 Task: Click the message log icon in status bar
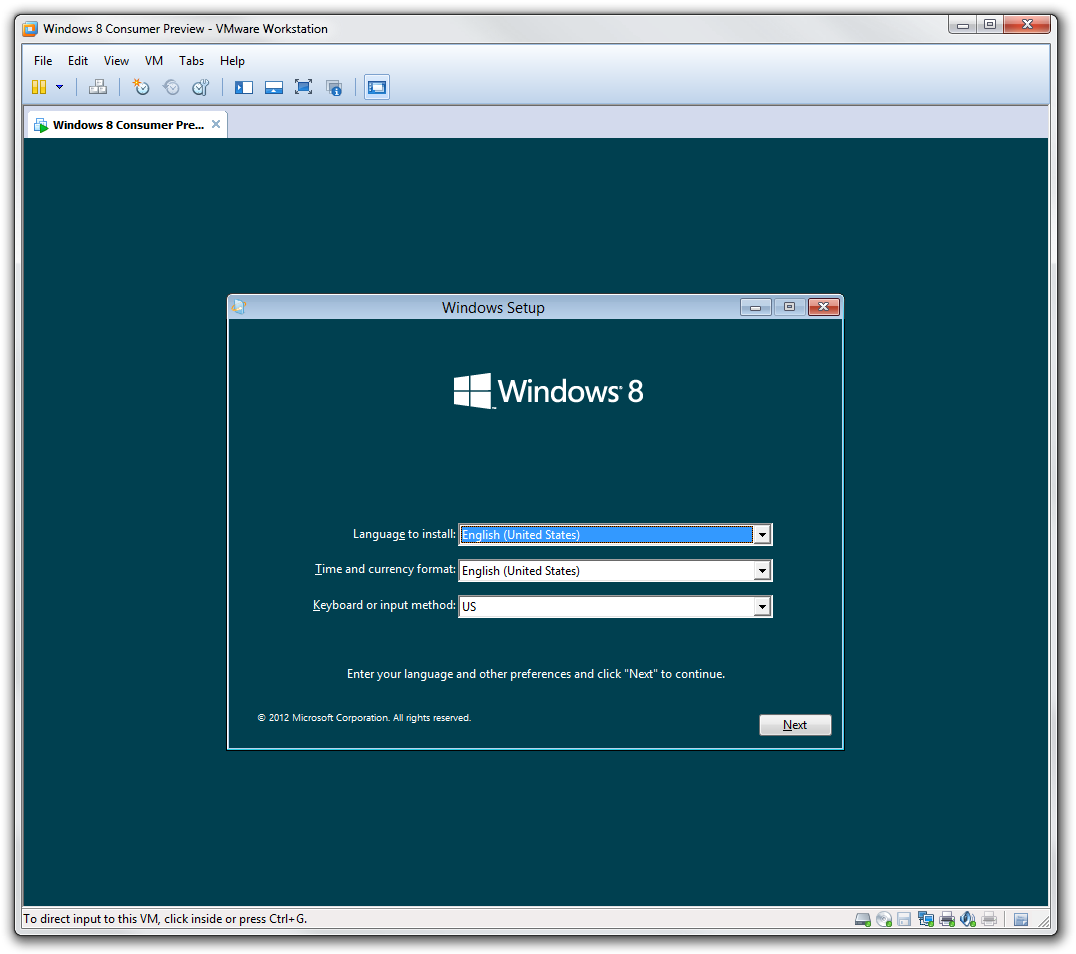click(1021, 920)
